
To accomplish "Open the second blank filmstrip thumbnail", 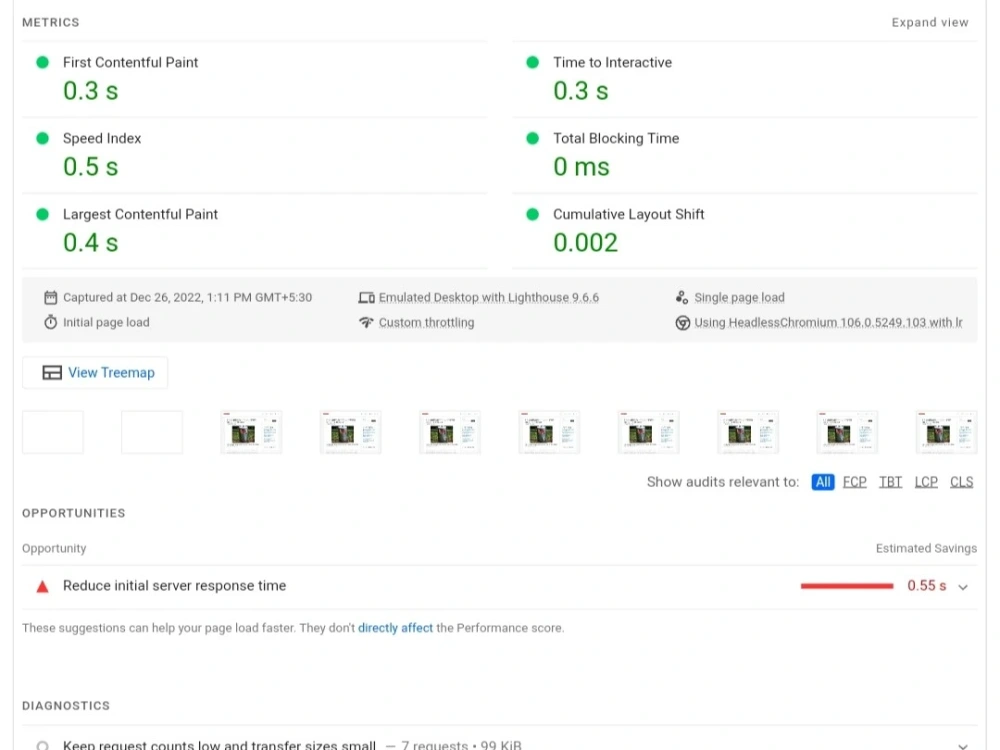I will pos(152,432).
